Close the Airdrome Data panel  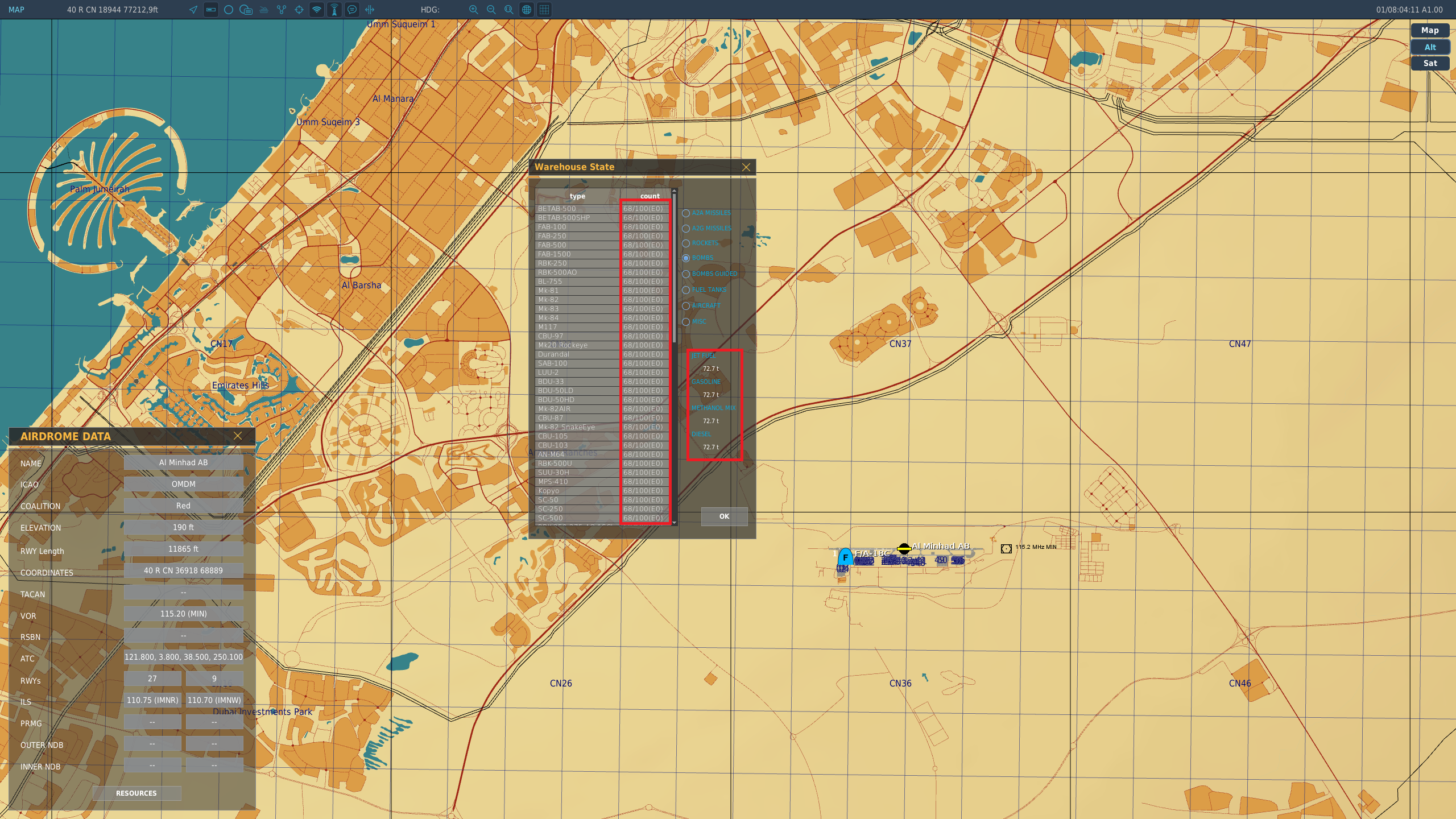pos(238,436)
